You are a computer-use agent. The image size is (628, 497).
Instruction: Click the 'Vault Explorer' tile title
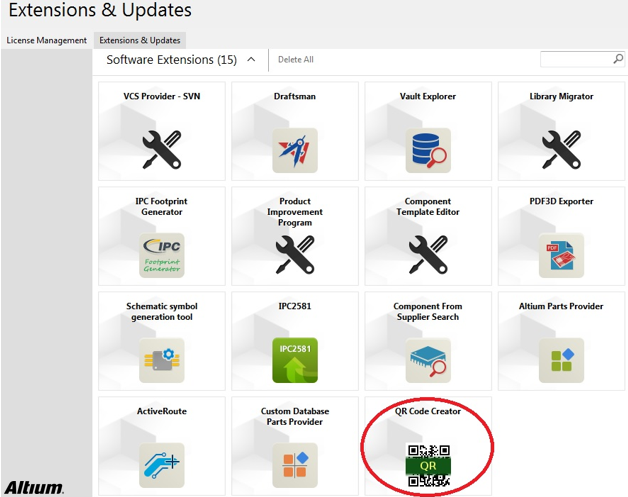428,97
